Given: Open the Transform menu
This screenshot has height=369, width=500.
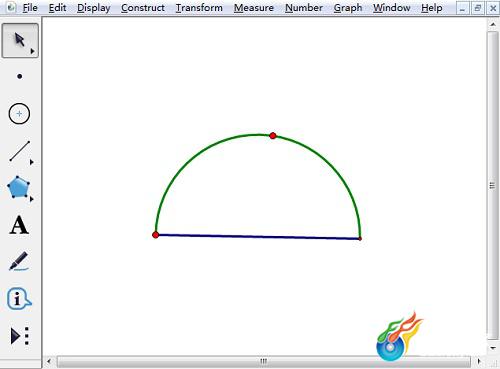Looking at the screenshot, I should click(x=199, y=8).
